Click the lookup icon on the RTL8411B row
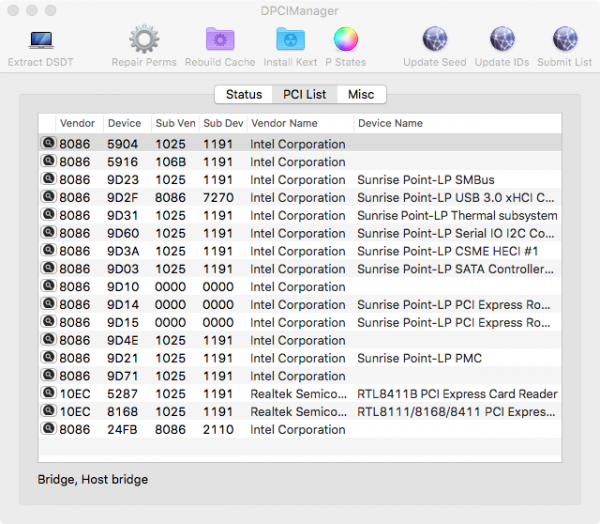The height and width of the screenshot is (524, 600). click(x=47, y=394)
